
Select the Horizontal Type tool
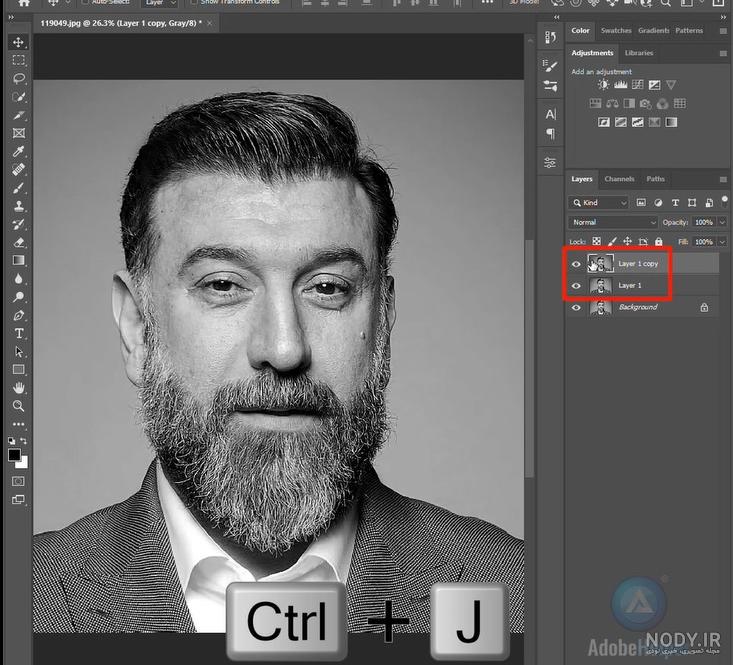pyautogui.click(x=19, y=333)
